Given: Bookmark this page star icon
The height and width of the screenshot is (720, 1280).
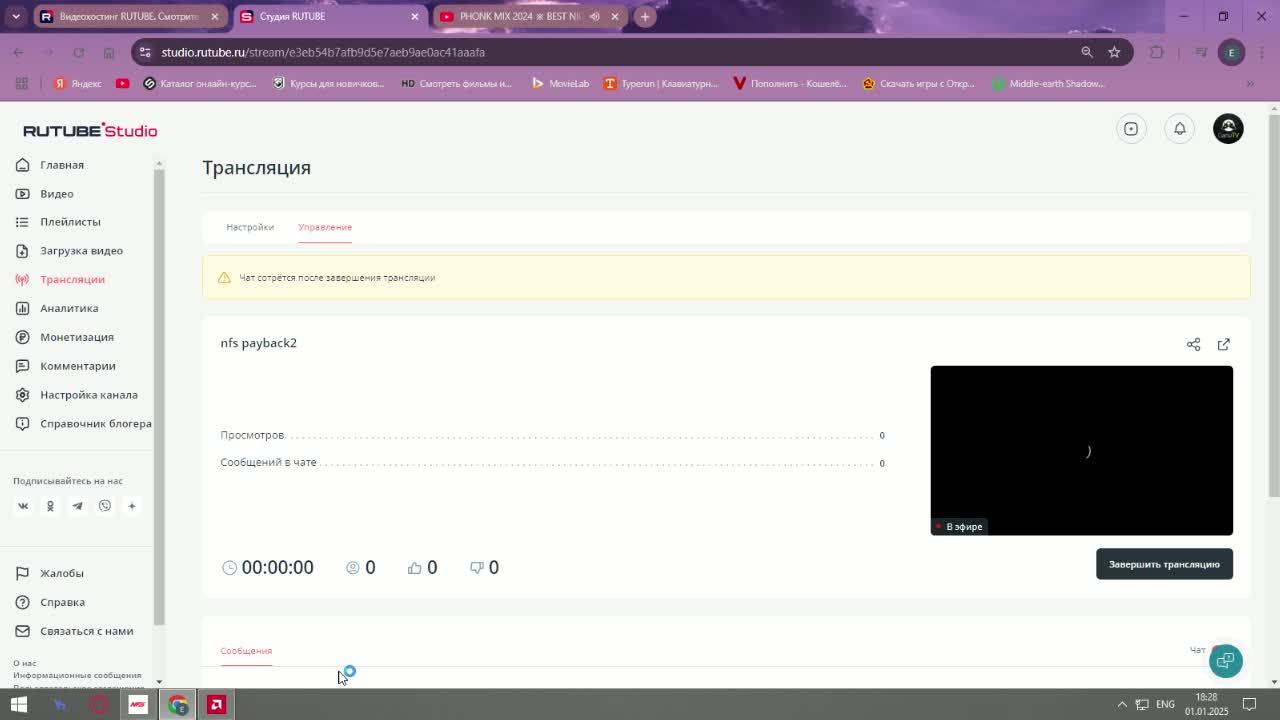Looking at the screenshot, I should 1114,52.
